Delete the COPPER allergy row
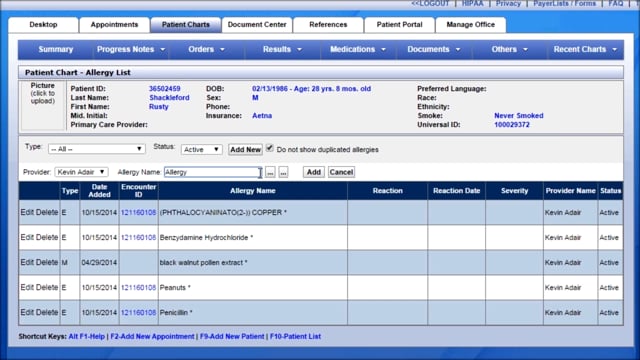The image size is (640, 360). (47, 212)
